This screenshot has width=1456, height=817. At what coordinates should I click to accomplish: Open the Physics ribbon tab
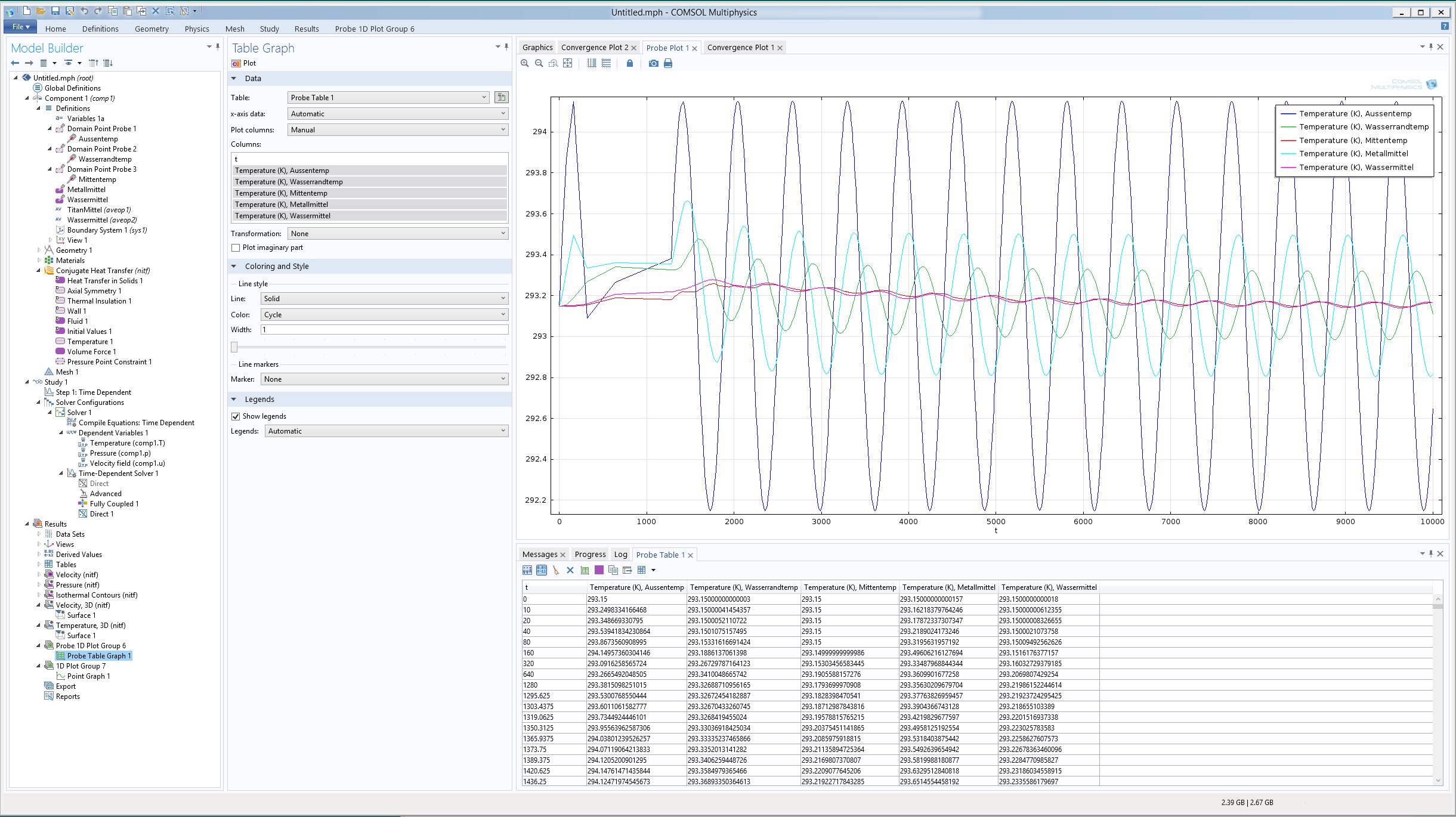coord(197,29)
